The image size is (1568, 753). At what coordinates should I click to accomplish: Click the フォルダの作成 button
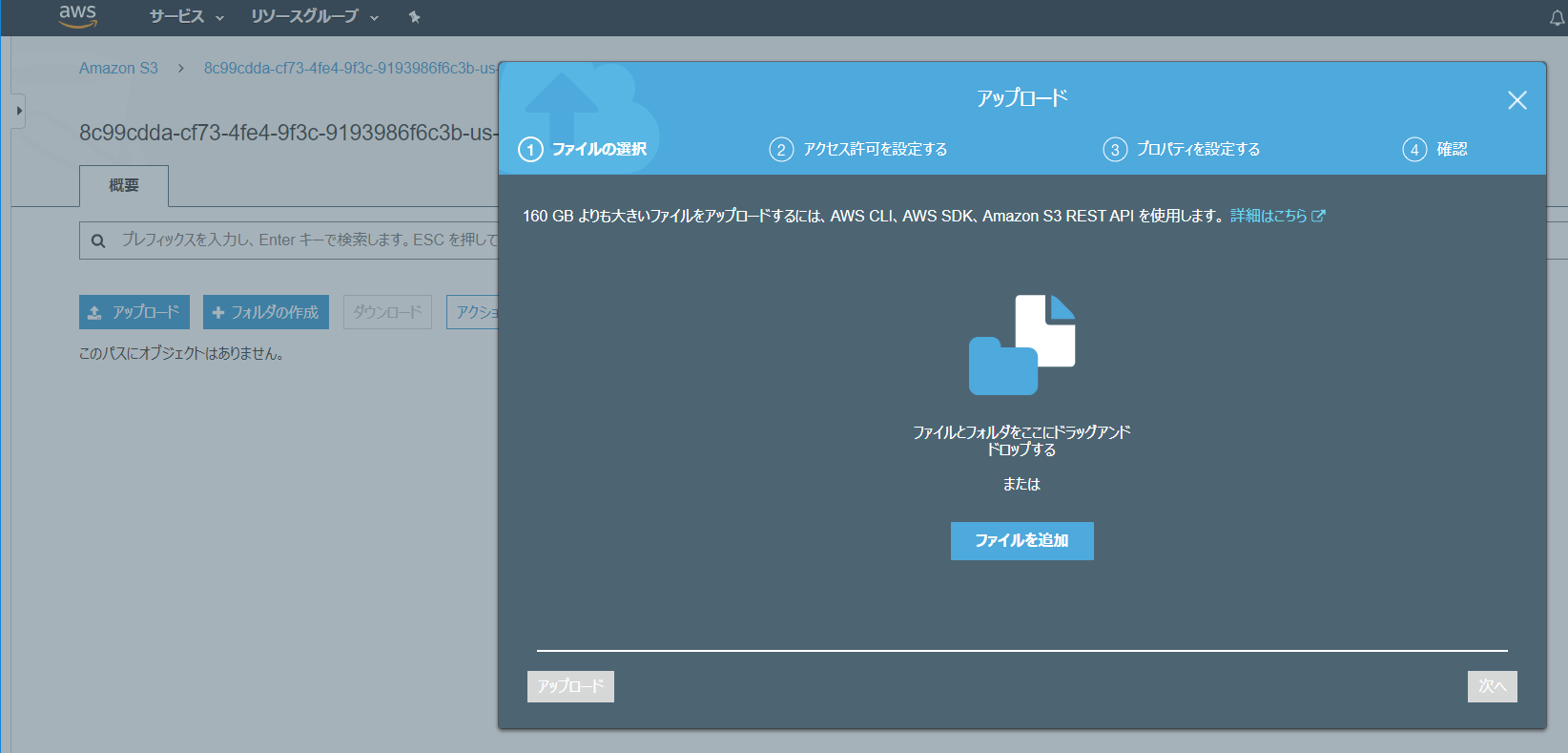[x=266, y=312]
